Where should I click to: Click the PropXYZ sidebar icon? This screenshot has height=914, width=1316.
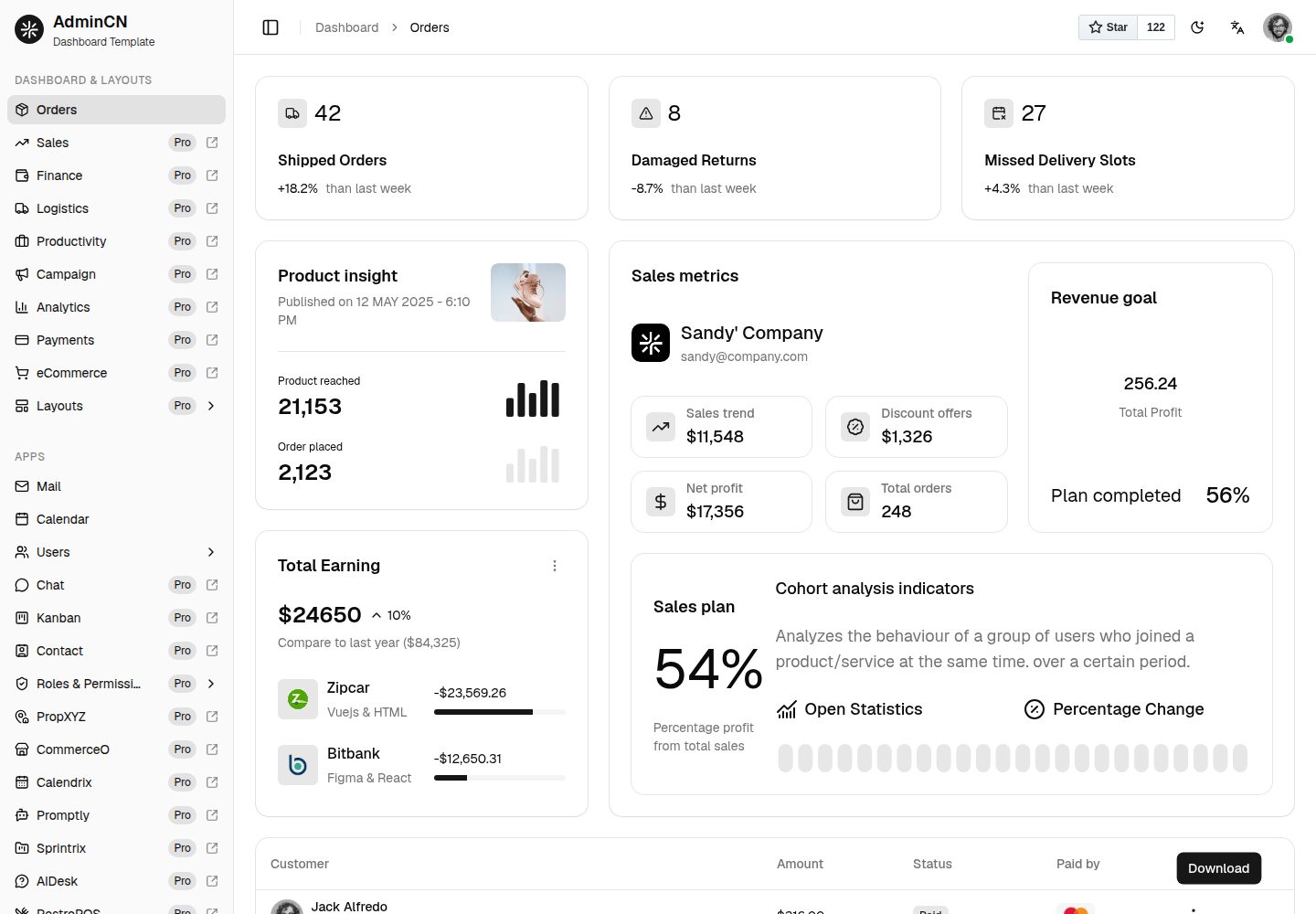pyautogui.click(x=22, y=717)
